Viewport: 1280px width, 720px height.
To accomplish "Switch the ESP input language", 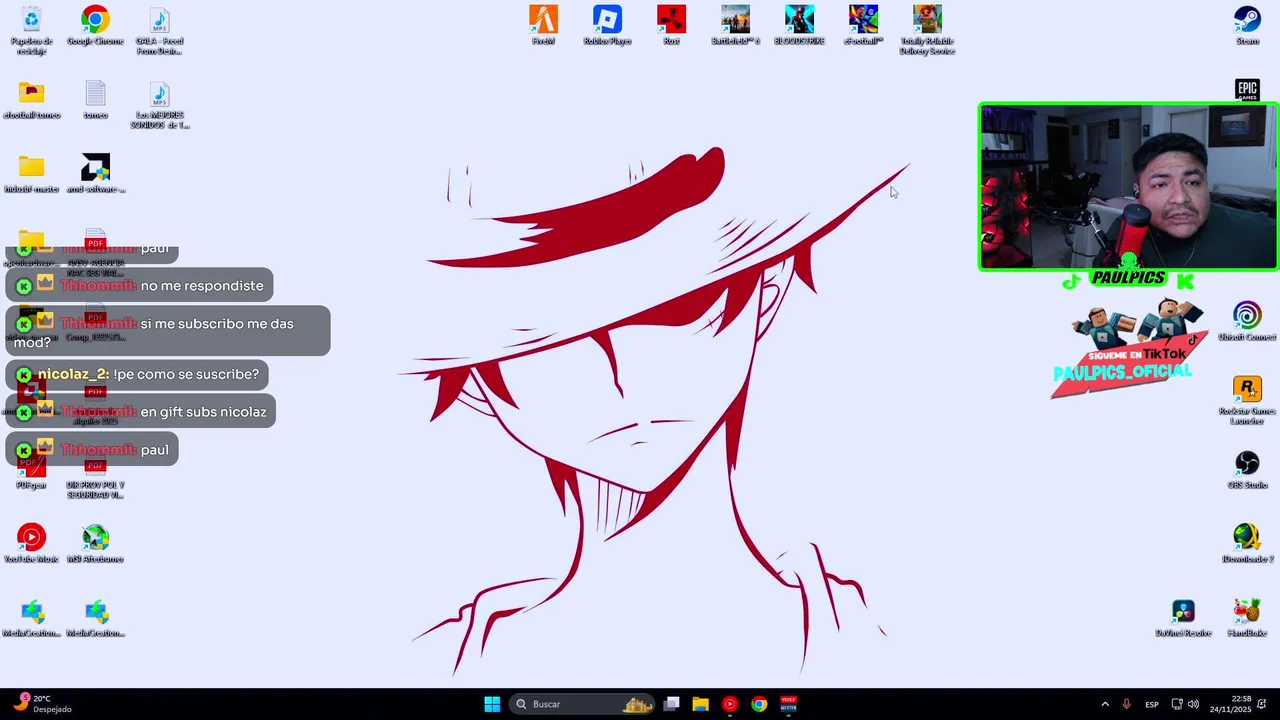I will [x=1152, y=704].
